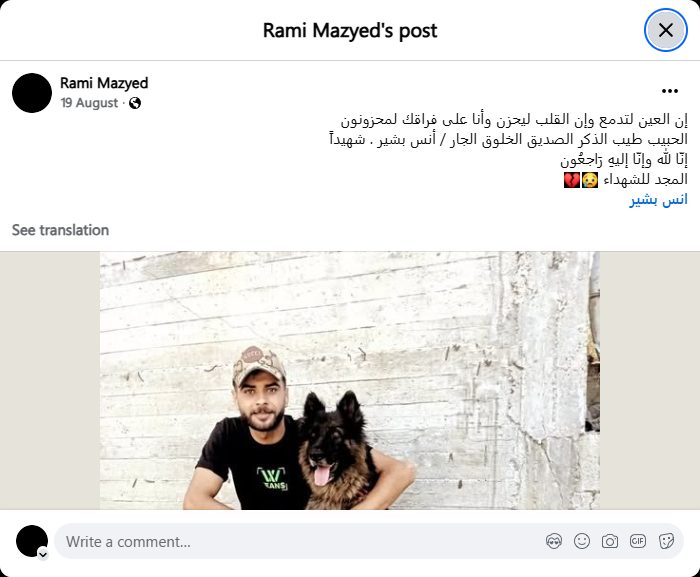Click the grey area left of the photo
Image resolution: width=700 pixels, height=577 pixels.
coord(50,380)
